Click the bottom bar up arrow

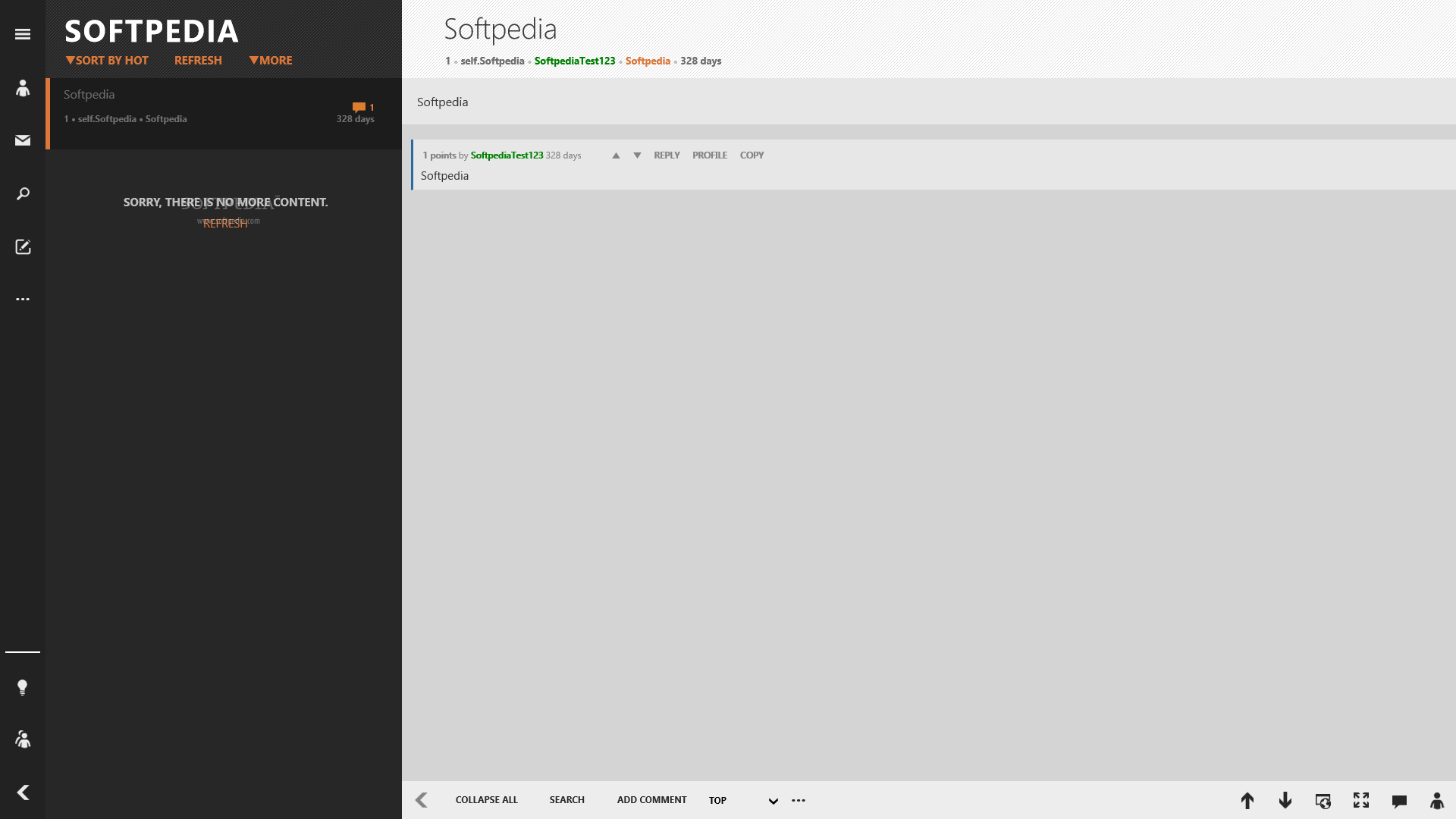(x=1247, y=800)
